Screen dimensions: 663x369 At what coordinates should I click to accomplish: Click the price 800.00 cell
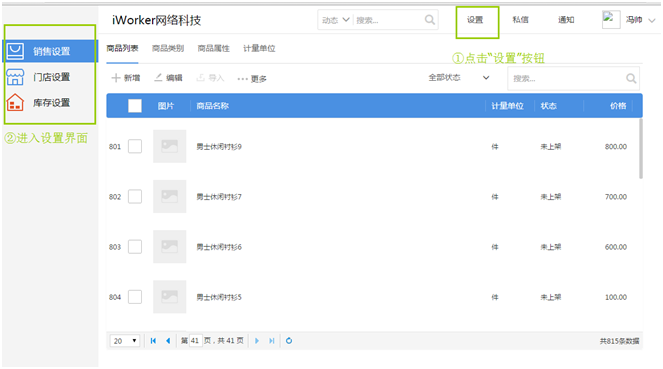[x=616, y=147]
